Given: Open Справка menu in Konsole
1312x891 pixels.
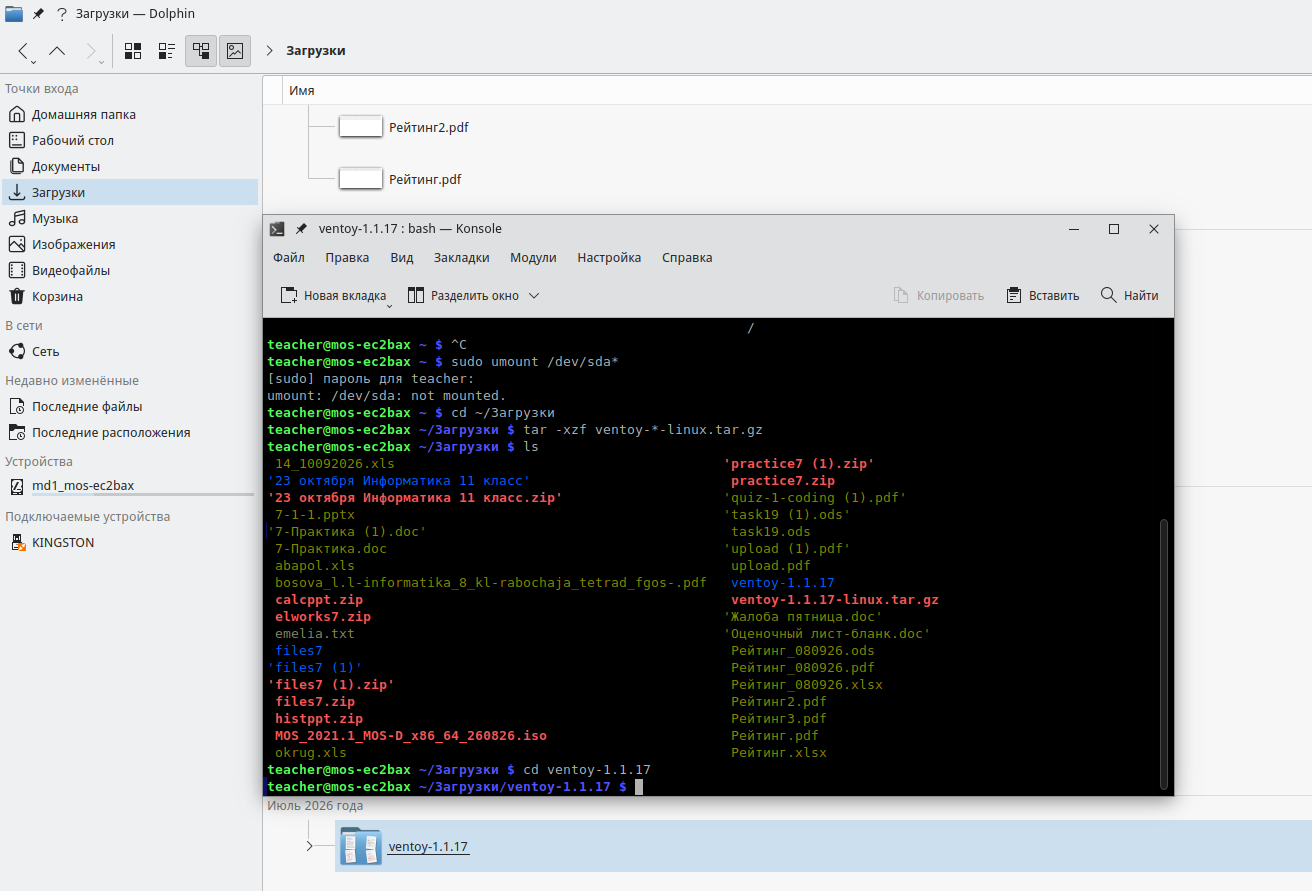Looking at the screenshot, I should [x=687, y=257].
